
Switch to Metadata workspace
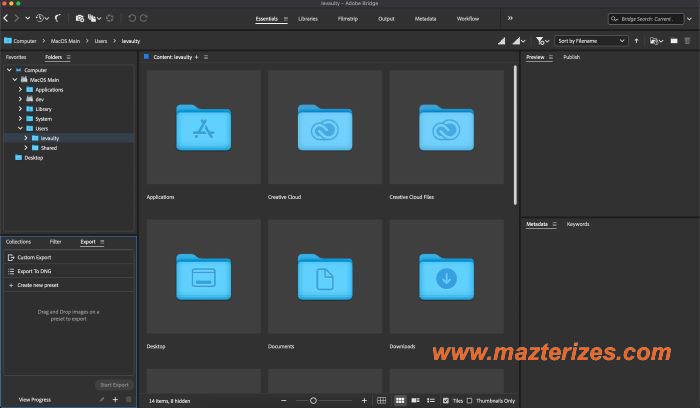tap(425, 19)
